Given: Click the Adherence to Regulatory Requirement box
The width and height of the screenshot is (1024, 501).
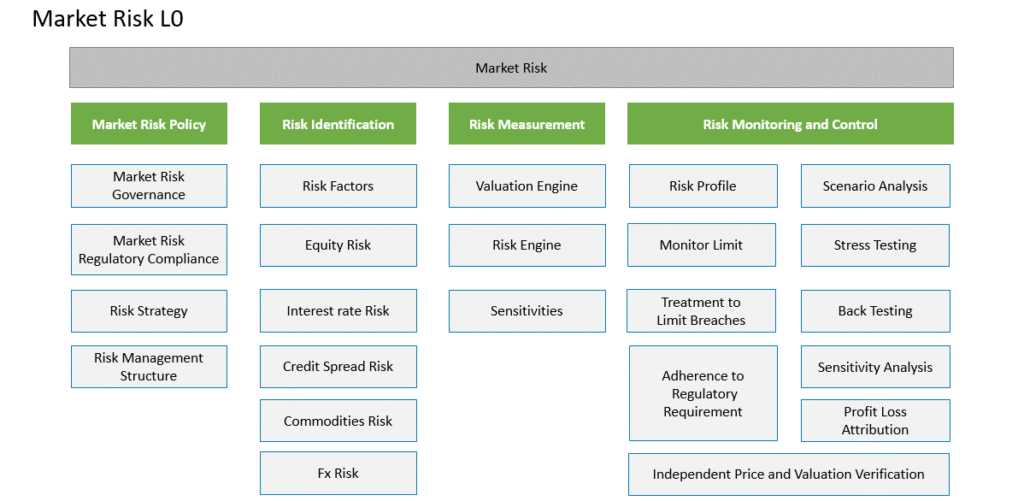Looking at the screenshot, I should pyautogui.click(x=703, y=393).
